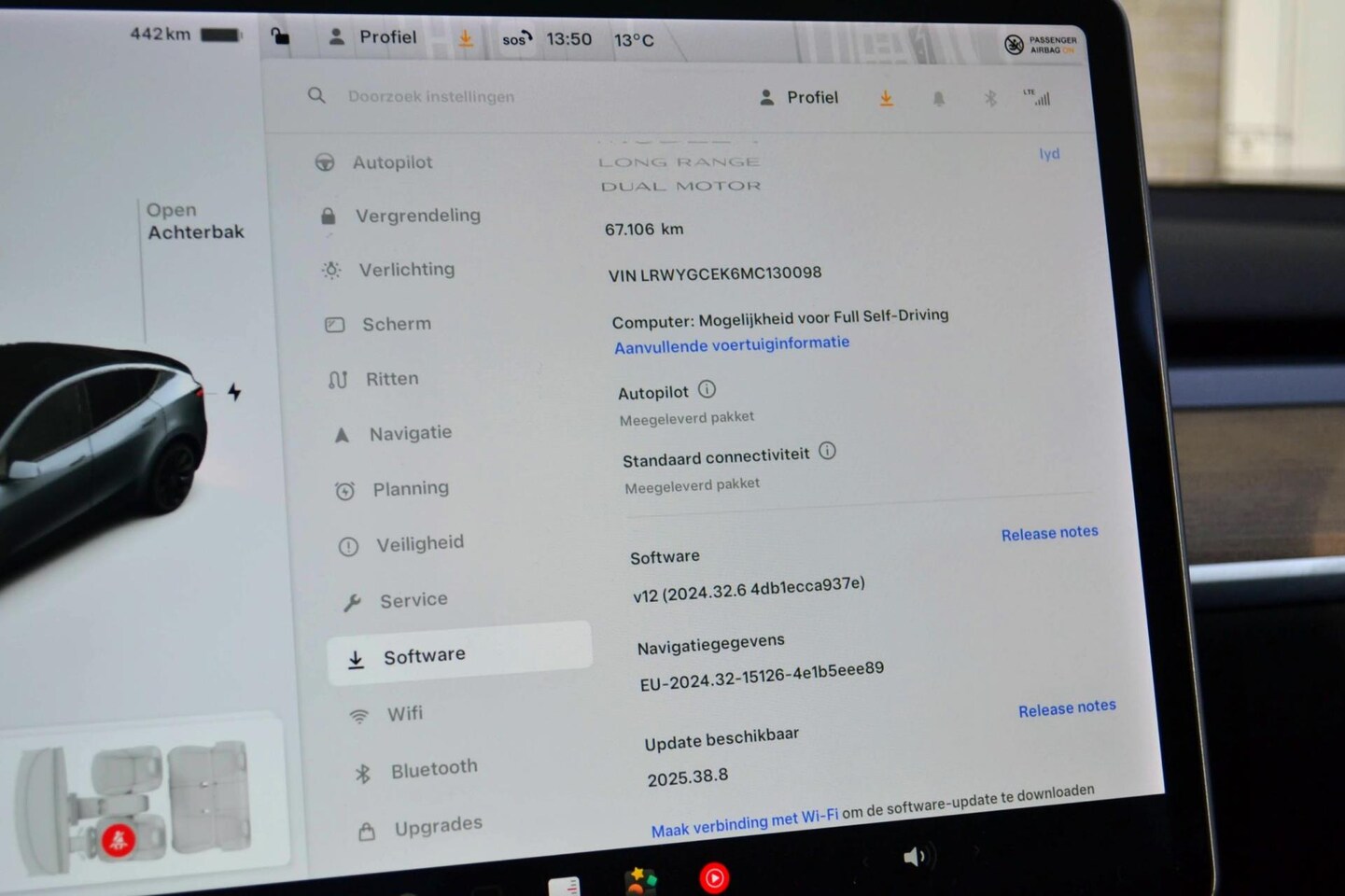Tap Open Achterbak to open trunk

click(195, 221)
